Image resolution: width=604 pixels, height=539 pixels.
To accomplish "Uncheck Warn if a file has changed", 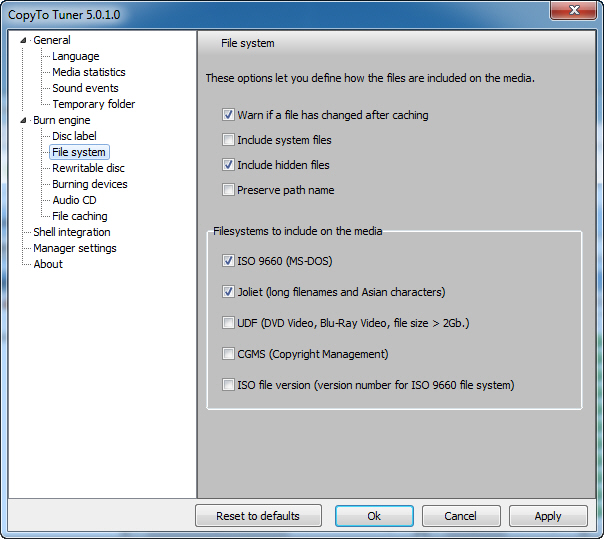I will (x=229, y=115).
